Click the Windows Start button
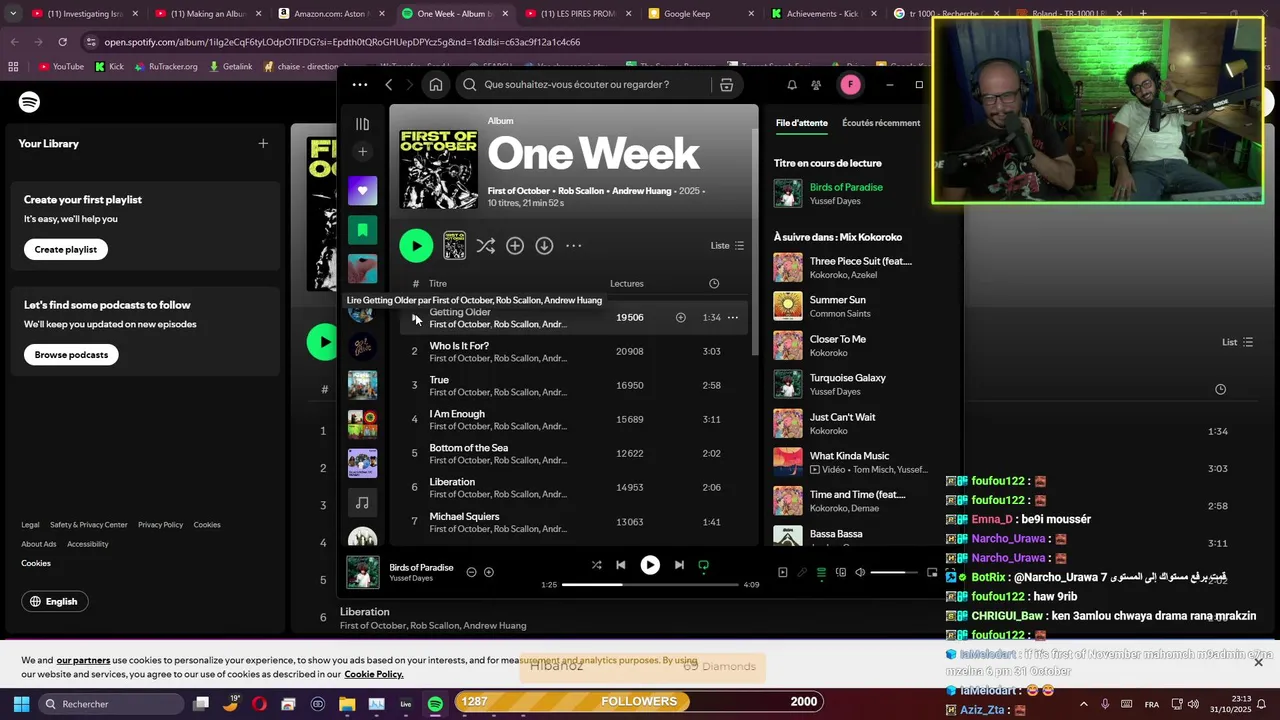Screen dimensions: 1280x720 [21, 704]
